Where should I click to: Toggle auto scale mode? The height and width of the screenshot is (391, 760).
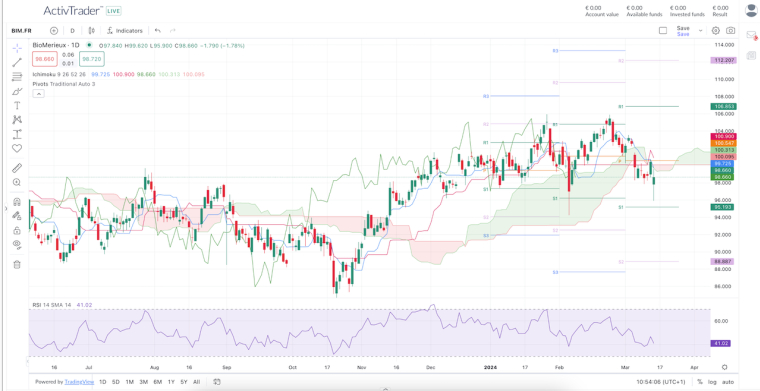[728, 382]
